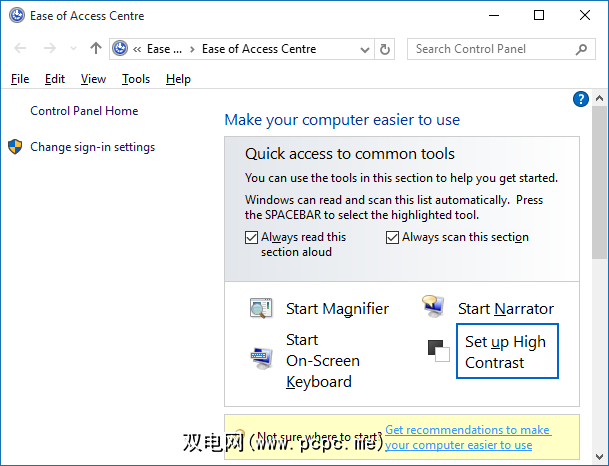
Task: Open Change sign-in settings
Action: [x=92, y=147]
